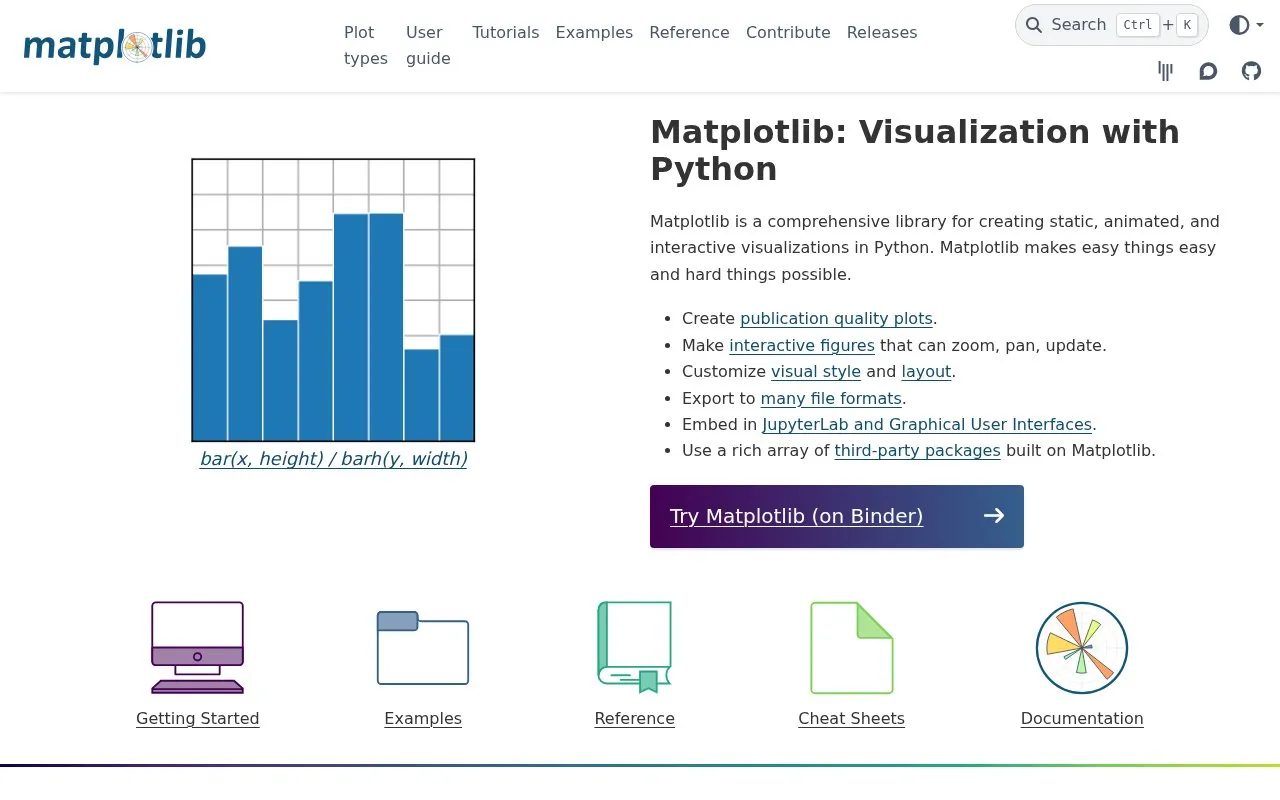Click the matplotlib logo
1280x800 pixels.
[x=115, y=46]
